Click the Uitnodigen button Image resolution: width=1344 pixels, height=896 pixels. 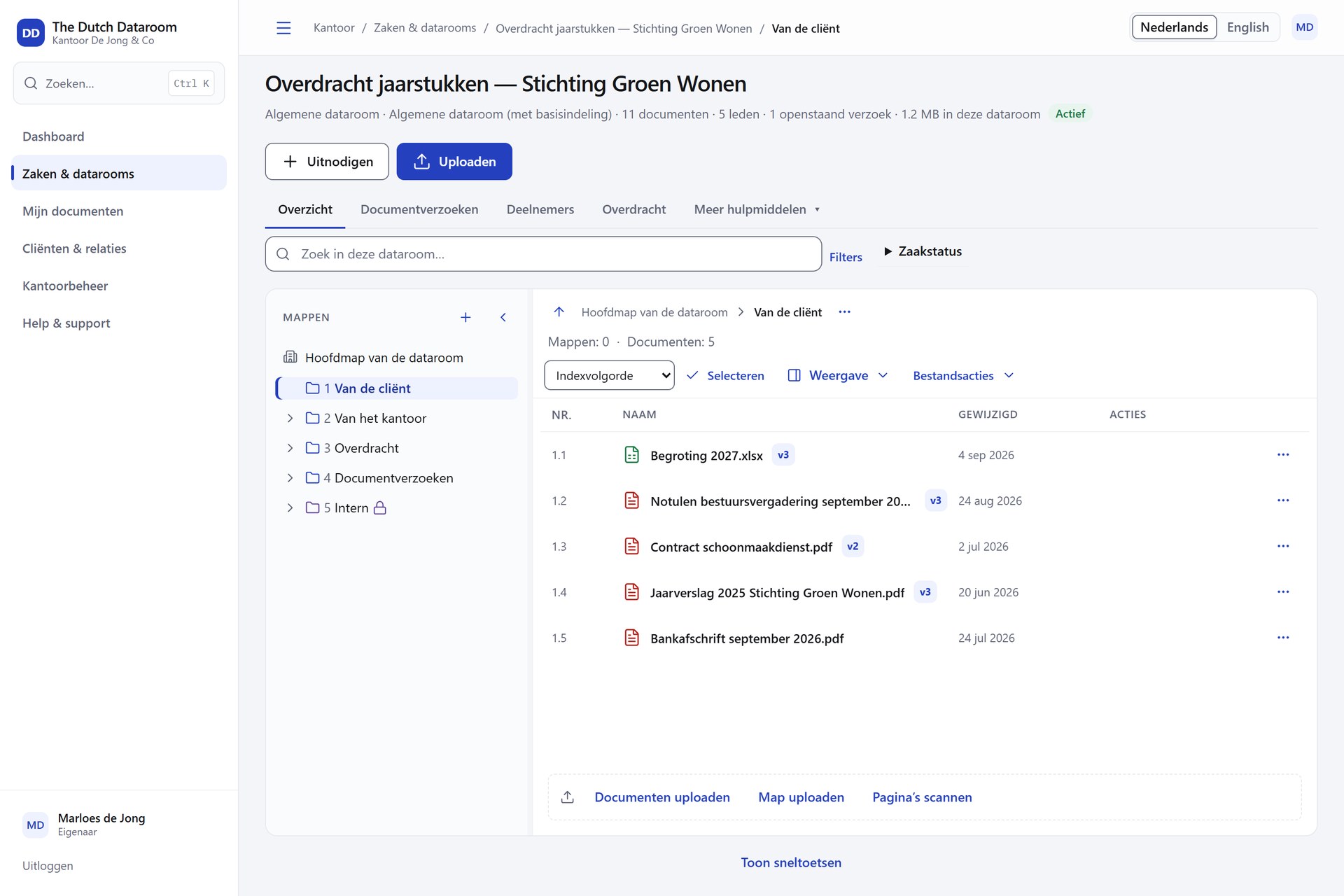tap(327, 162)
